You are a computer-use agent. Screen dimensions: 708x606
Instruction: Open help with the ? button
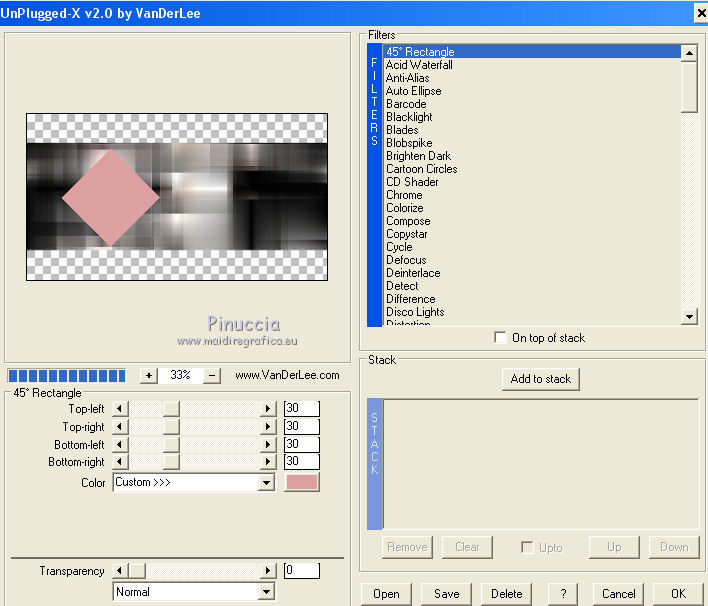563,594
